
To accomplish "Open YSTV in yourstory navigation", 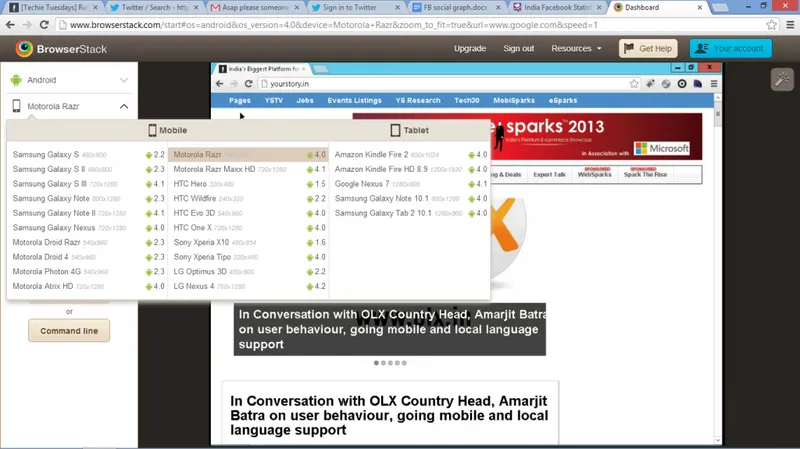I will (273, 101).
